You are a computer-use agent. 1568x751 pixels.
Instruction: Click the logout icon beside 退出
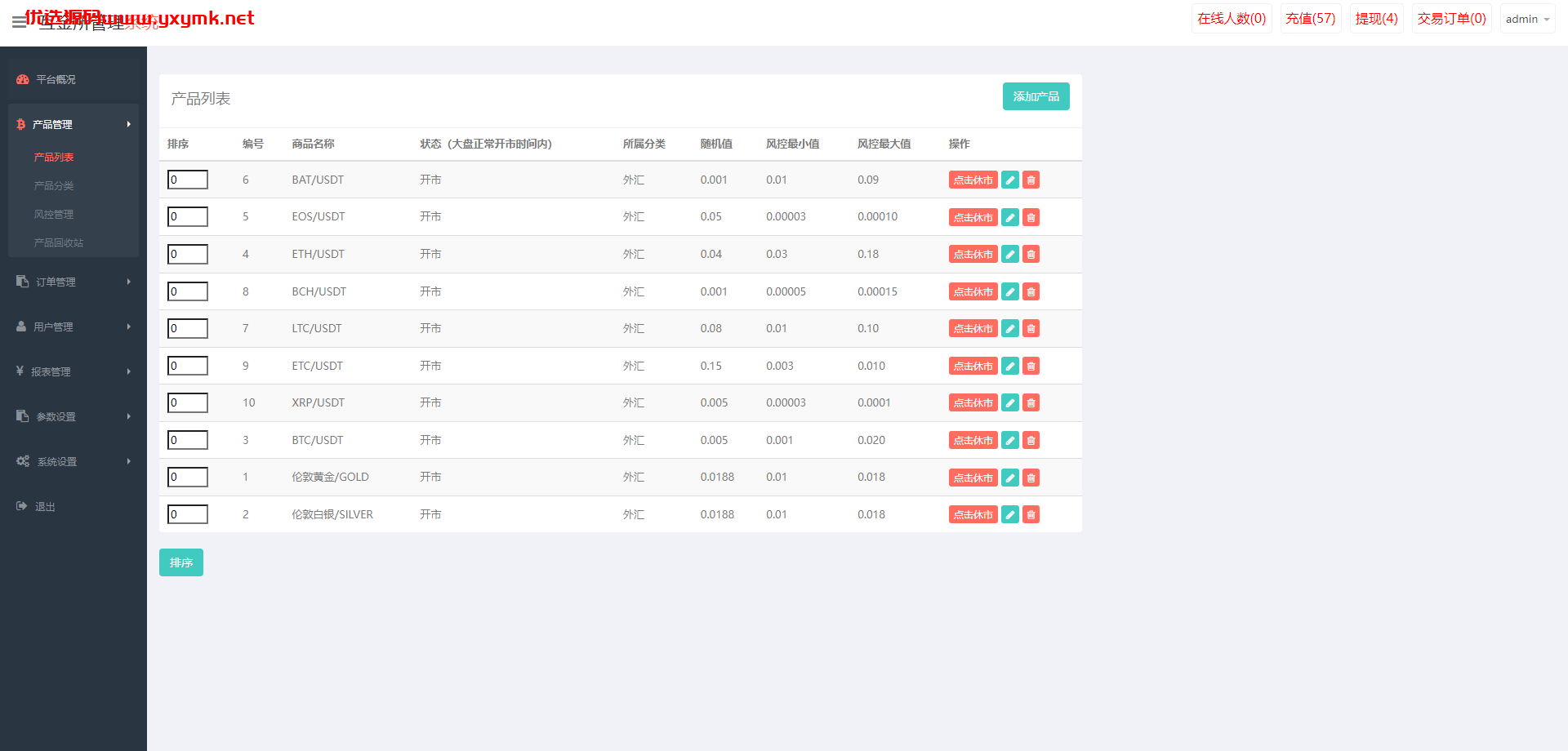(x=22, y=505)
